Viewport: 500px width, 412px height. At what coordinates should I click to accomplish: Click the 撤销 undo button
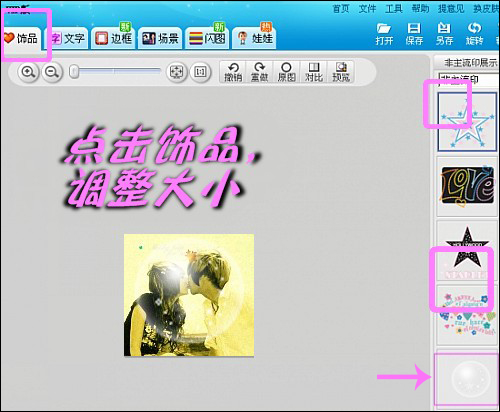point(233,72)
